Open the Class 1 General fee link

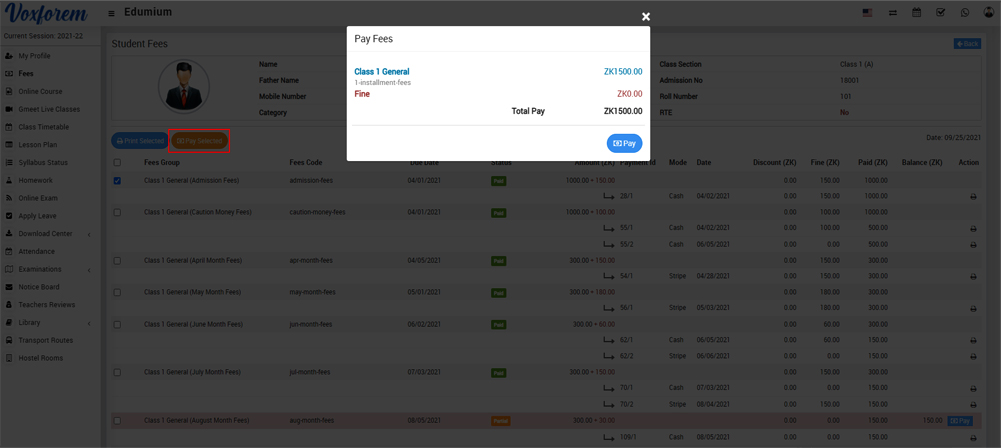pyautogui.click(x=381, y=72)
